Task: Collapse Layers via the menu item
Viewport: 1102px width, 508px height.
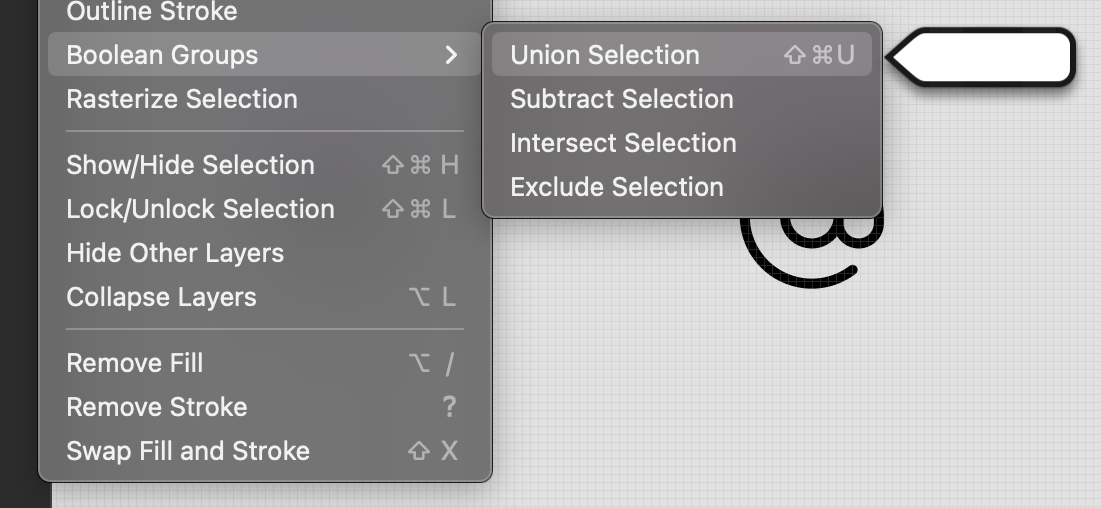Action: 161,297
